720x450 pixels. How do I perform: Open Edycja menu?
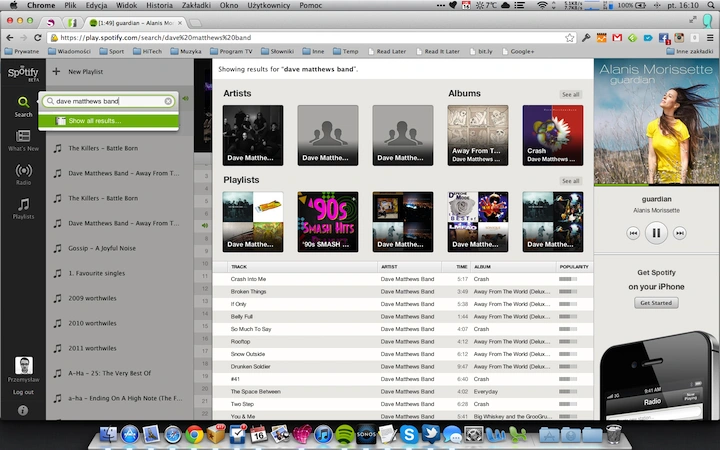96,6
